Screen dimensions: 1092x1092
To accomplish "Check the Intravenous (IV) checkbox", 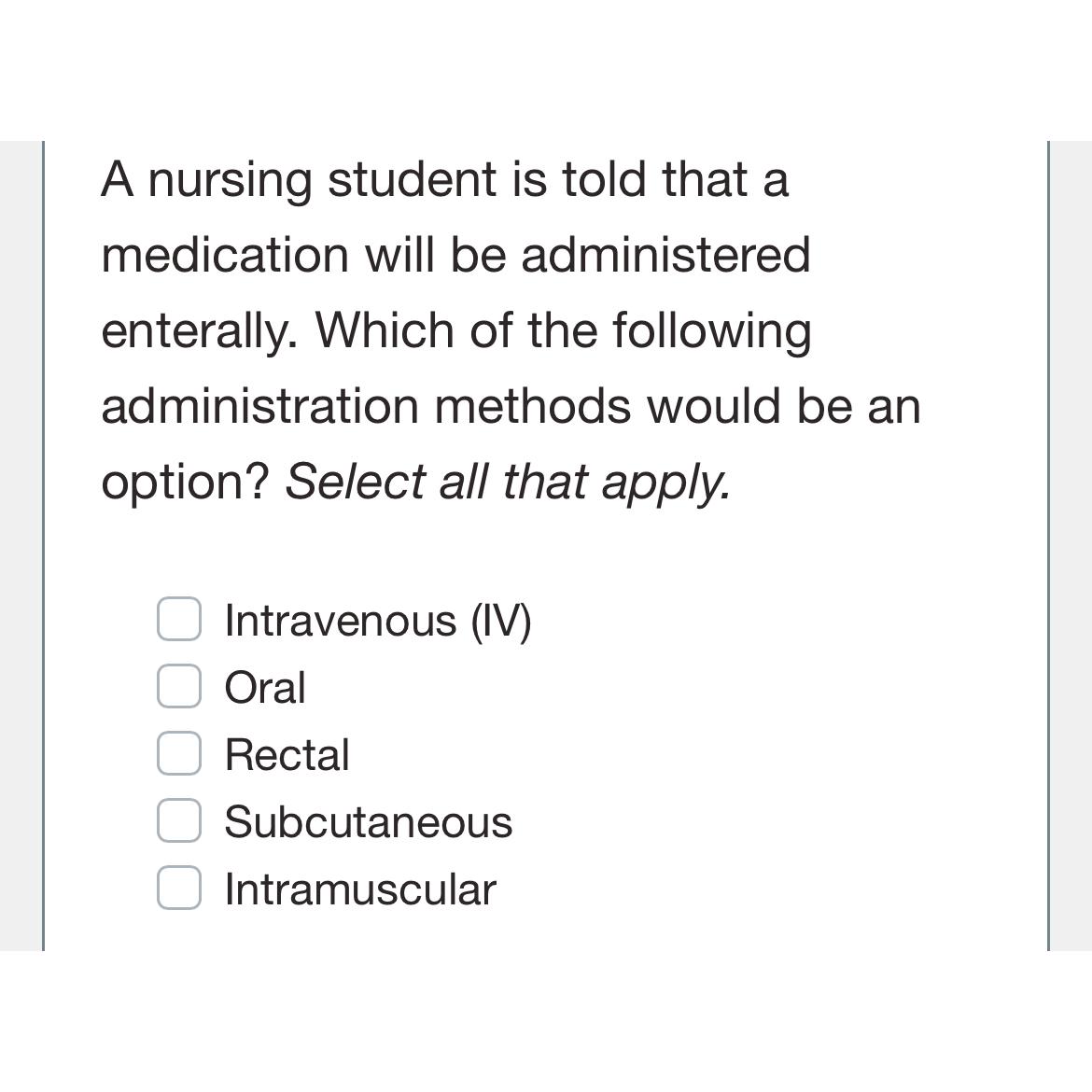I will tap(179, 618).
